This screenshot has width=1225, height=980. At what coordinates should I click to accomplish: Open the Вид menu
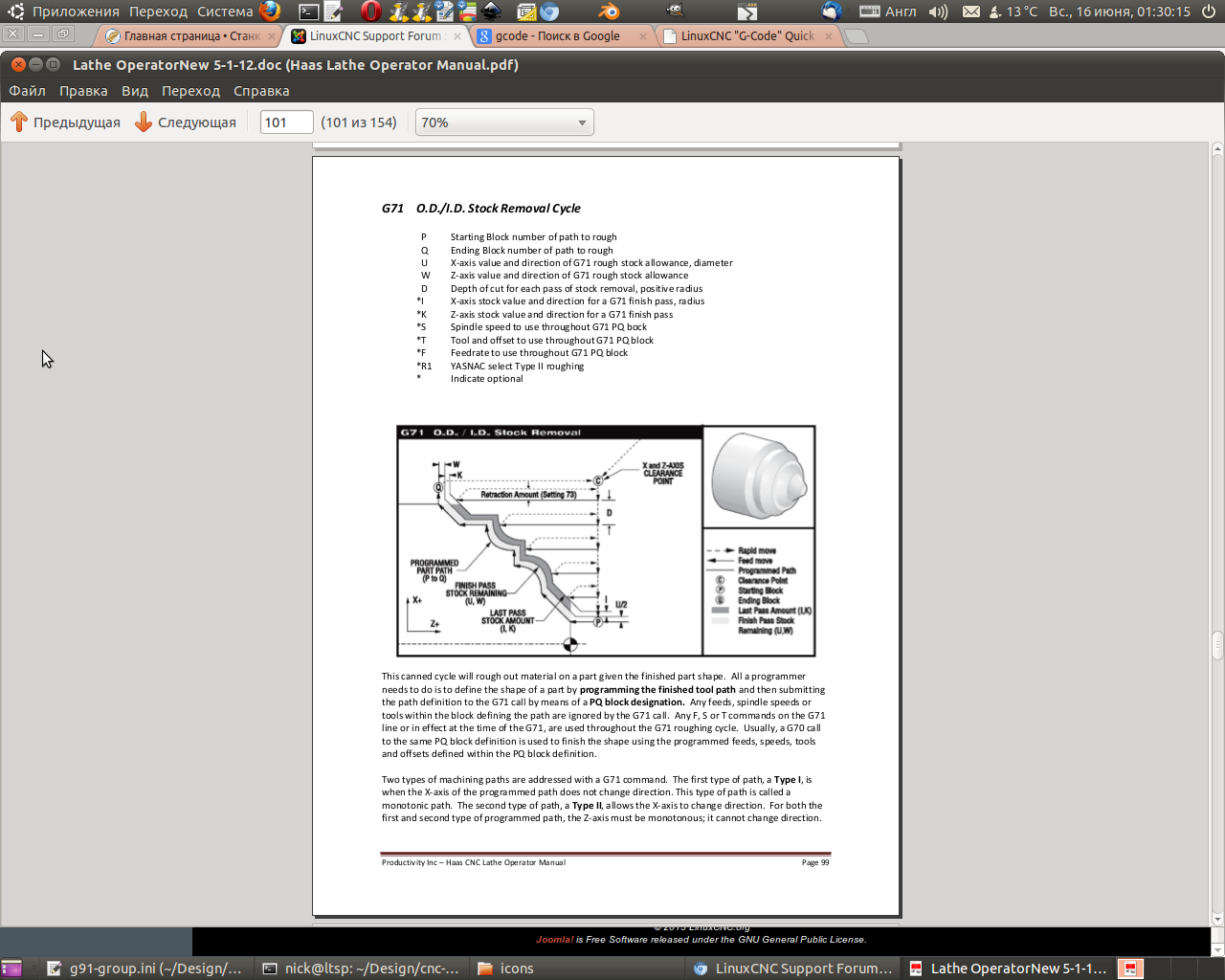tap(135, 91)
